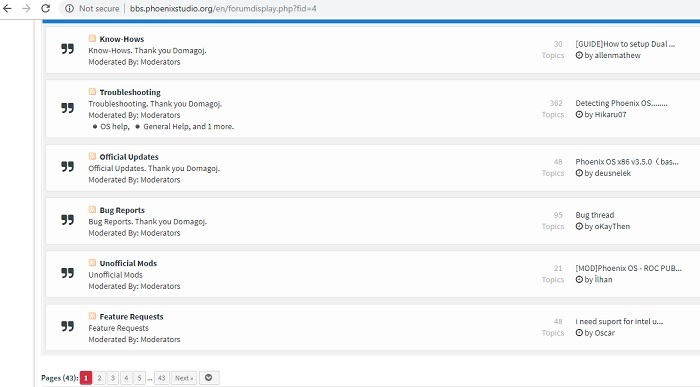Viewport: 700px width, 387px height.
Task: Click the '95' topics count for Bug Reports
Action: pos(558,215)
